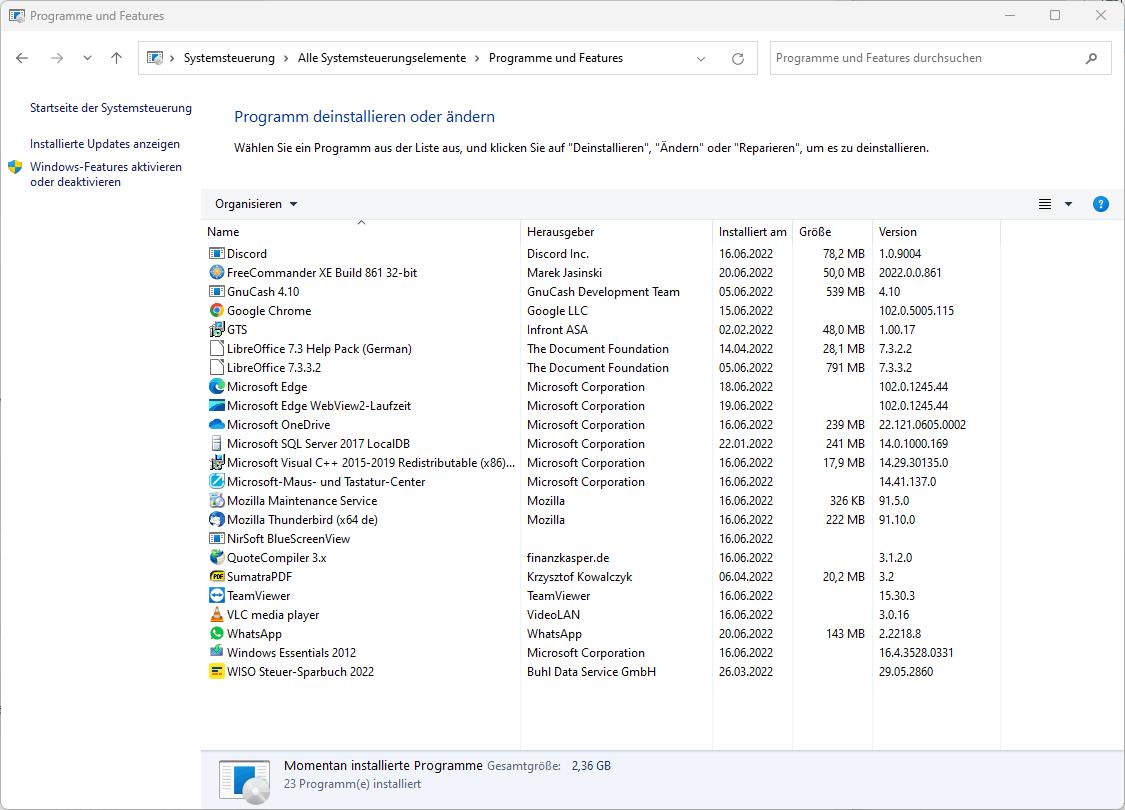Open the Organisieren dropdown menu
Screen dimensions: 1125x810
[255, 204]
